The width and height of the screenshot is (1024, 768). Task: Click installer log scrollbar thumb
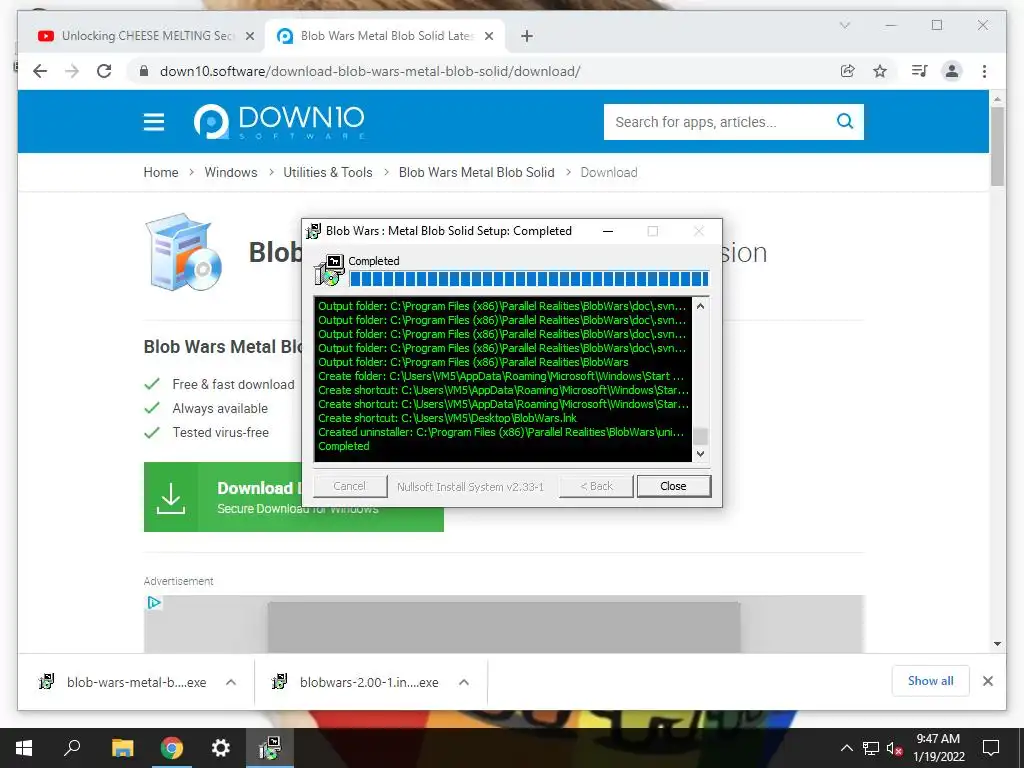(x=700, y=436)
